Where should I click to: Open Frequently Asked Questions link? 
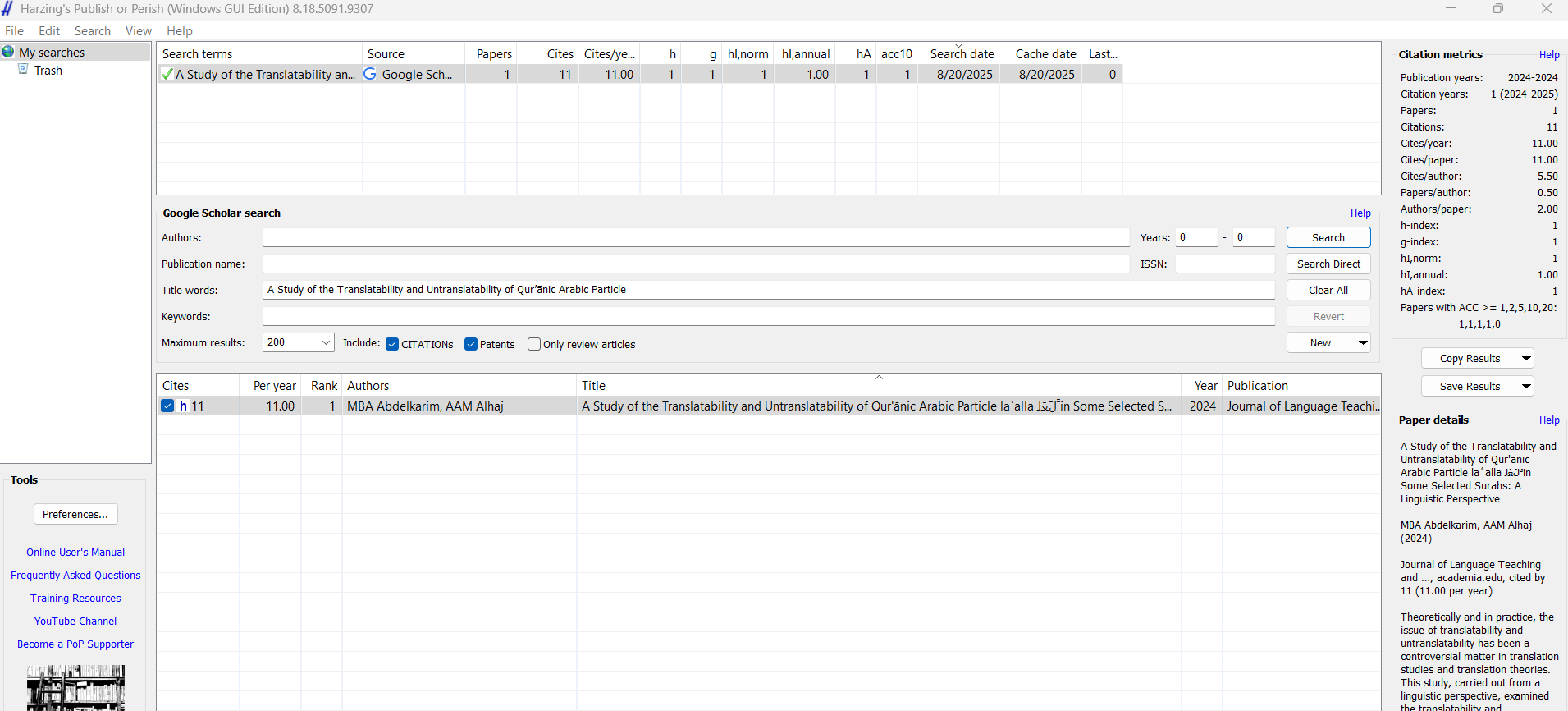point(75,575)
